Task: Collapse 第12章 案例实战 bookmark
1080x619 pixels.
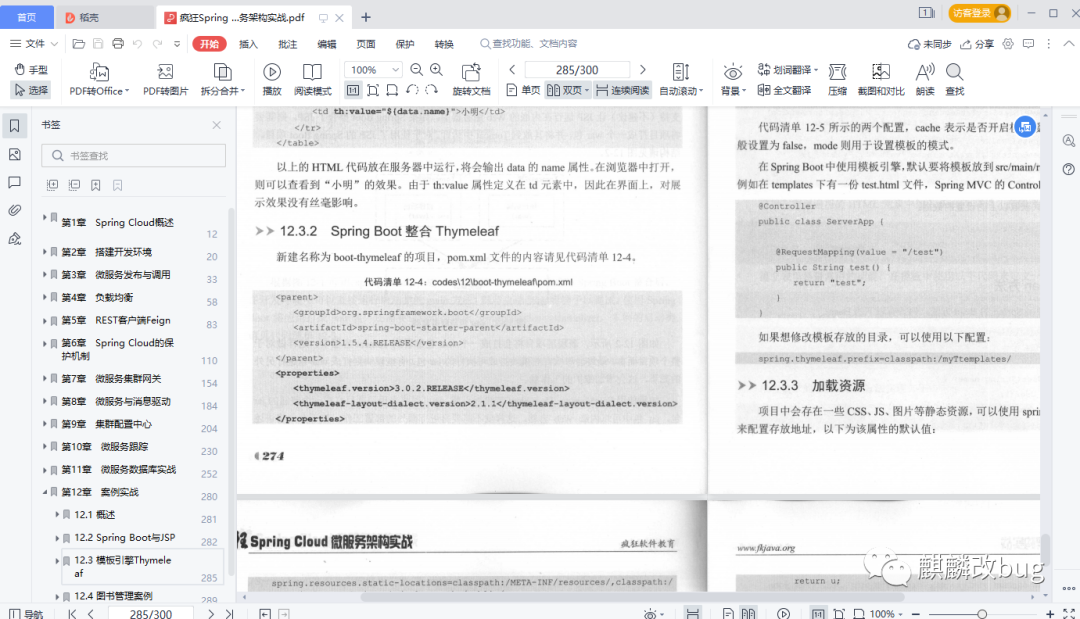Action: click(x=44, y=492)
